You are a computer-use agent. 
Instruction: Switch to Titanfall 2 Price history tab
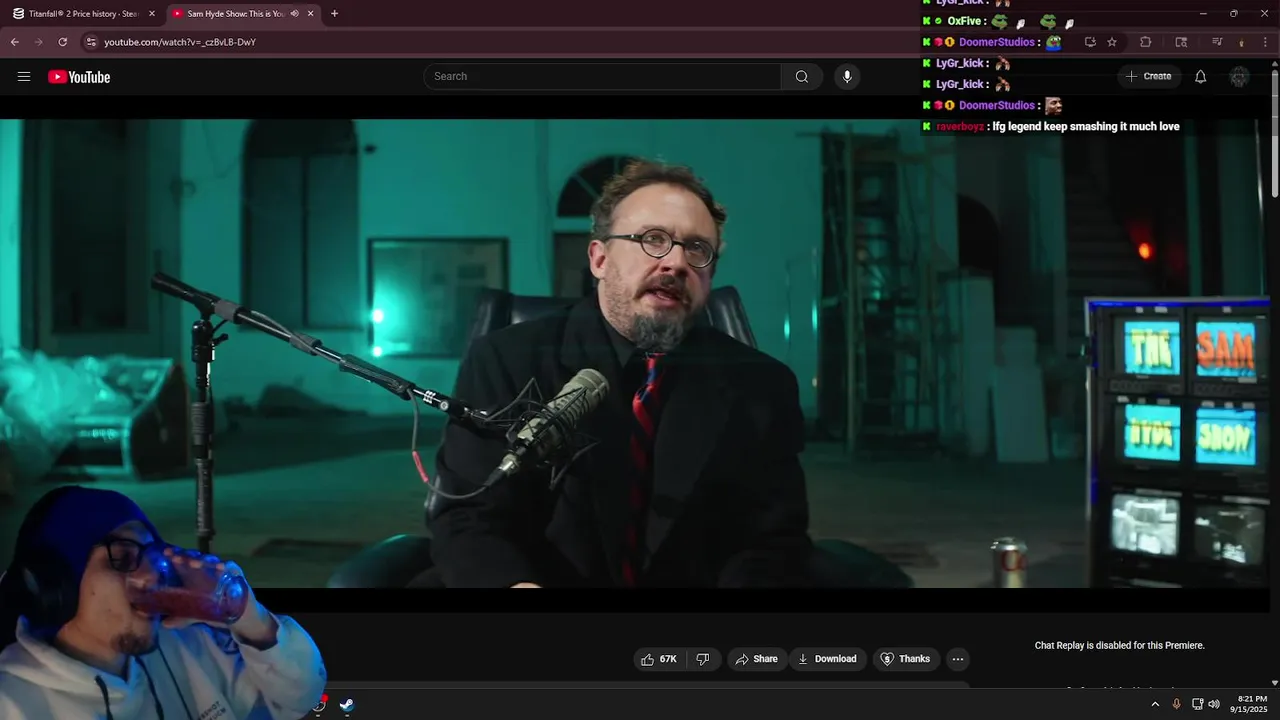[x=82, y=14]
